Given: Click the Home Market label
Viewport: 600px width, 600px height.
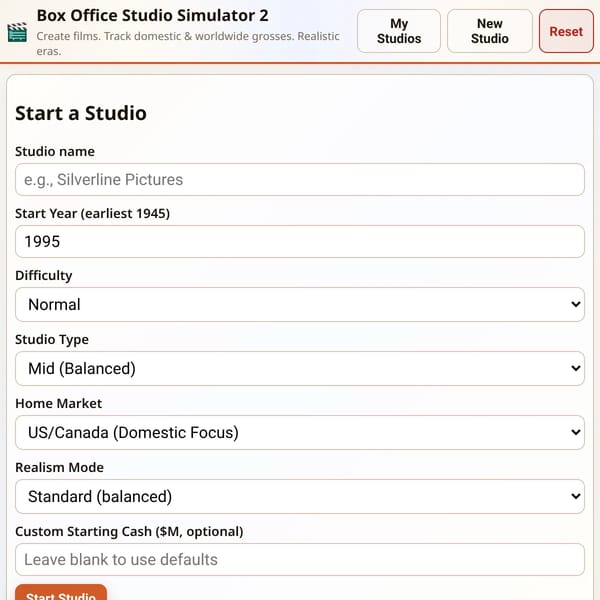Looking at the screenshot, I should (59, 403).
